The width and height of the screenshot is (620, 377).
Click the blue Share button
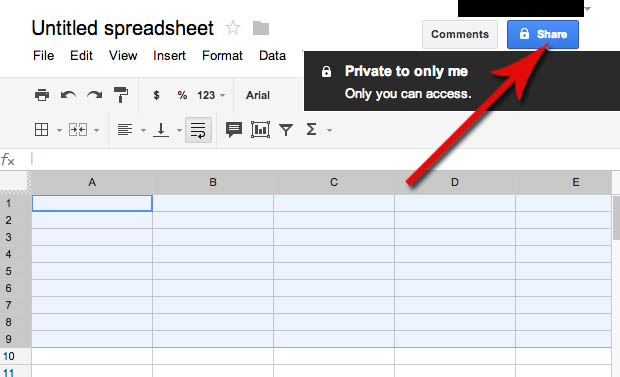click(x=542, y=34)
